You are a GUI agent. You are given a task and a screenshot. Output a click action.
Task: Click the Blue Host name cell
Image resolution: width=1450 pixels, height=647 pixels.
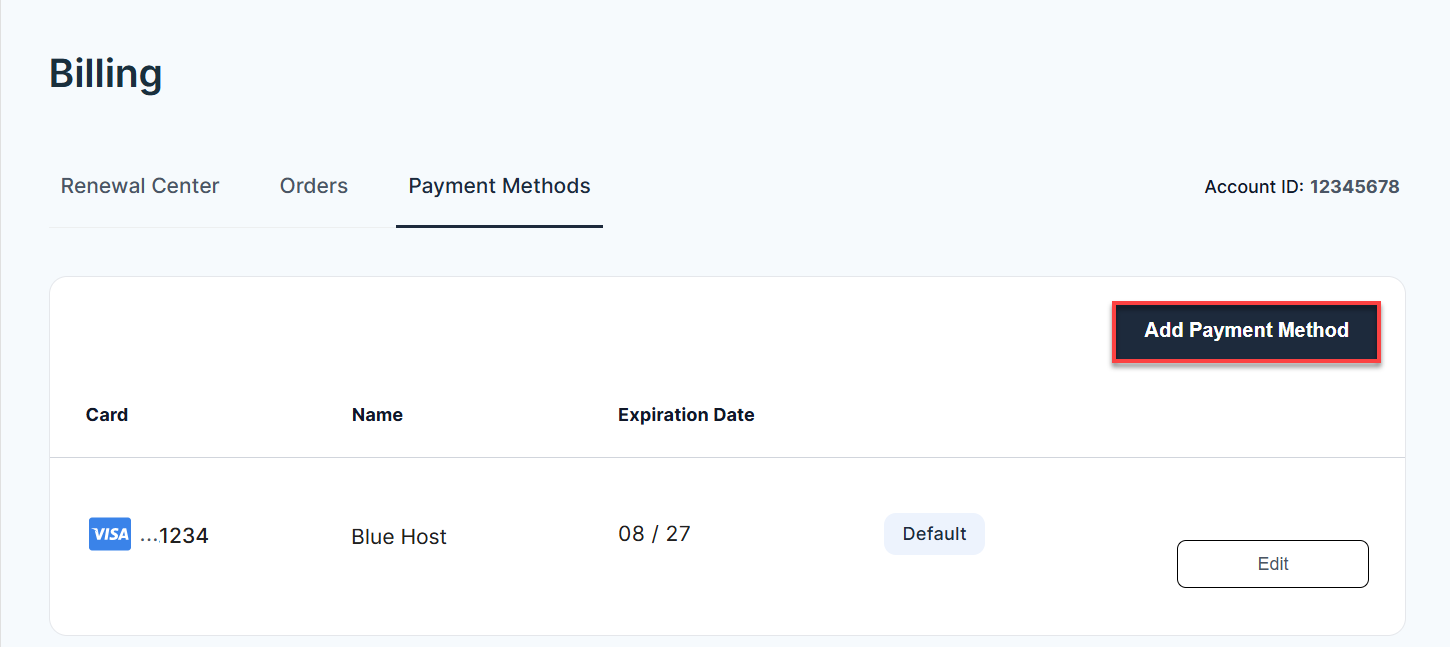pyautogui.click(x=398, y=536)
